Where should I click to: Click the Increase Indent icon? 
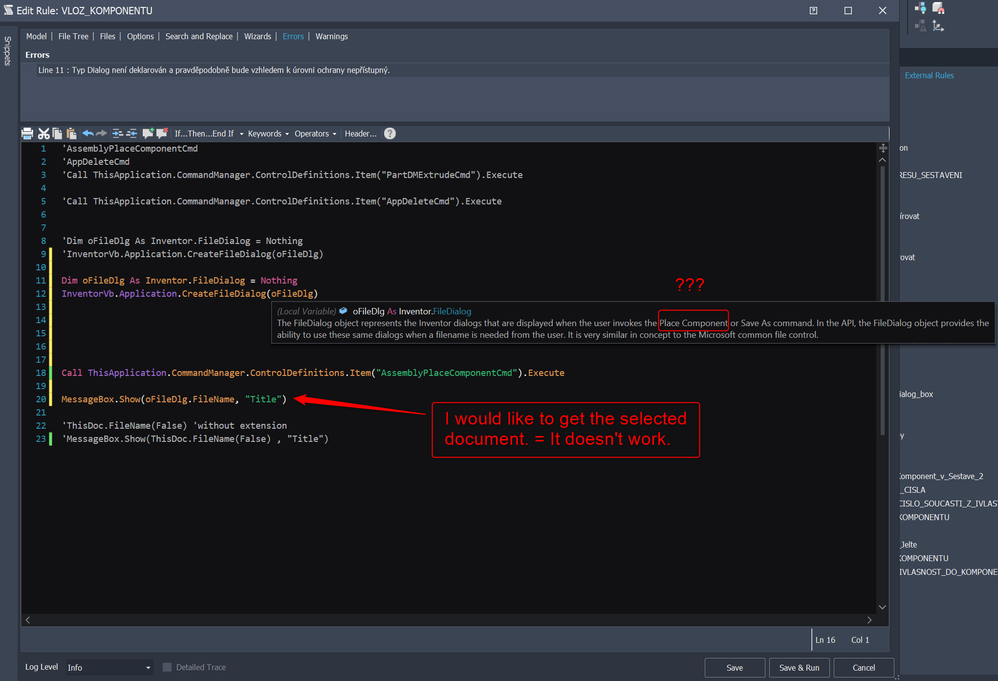coord(118,134)
